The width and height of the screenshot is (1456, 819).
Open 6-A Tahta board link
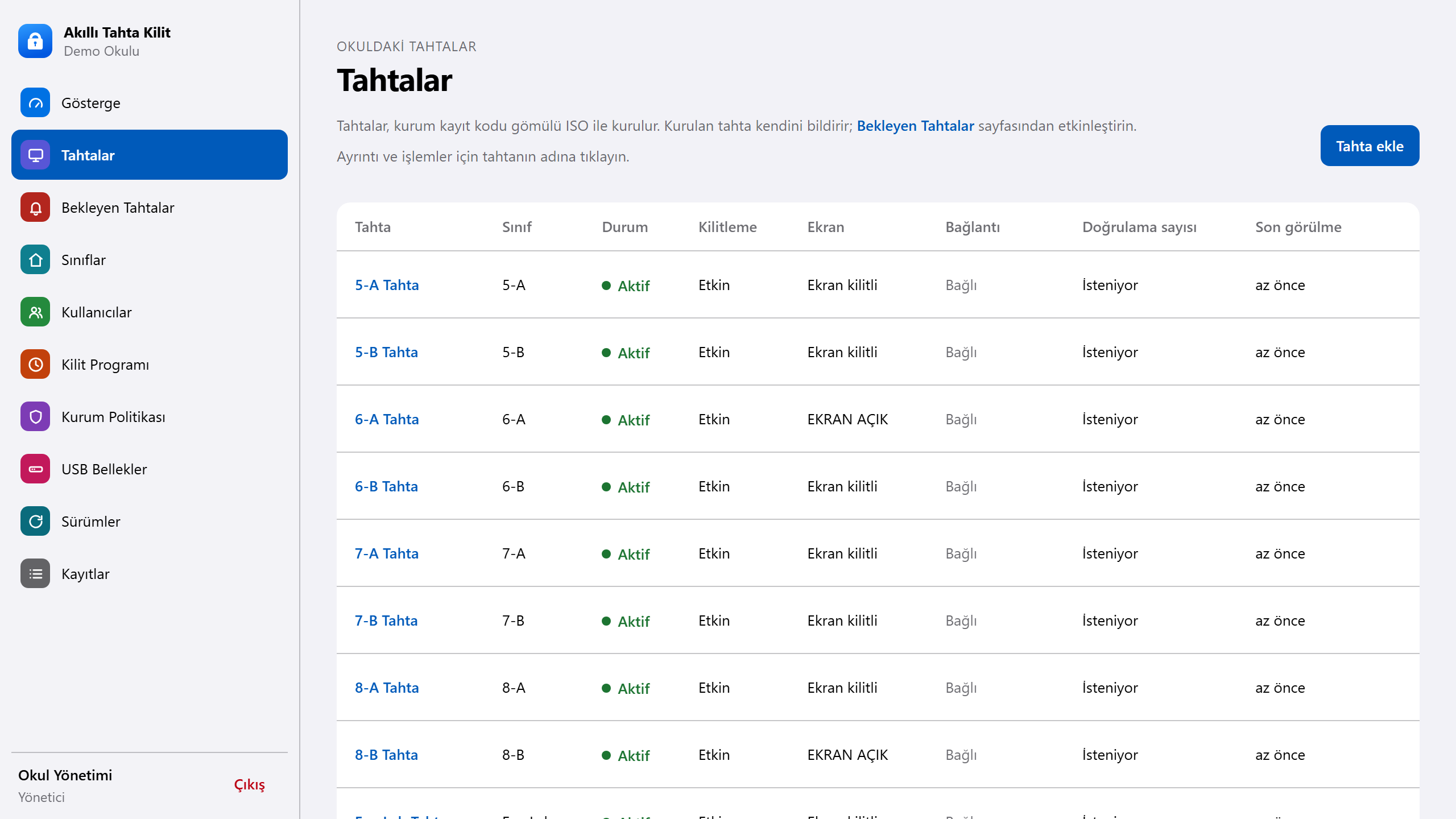click(387, 419)
